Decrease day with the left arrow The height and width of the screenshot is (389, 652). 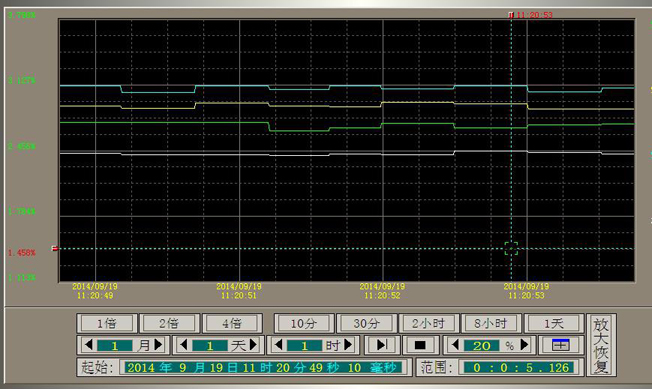click(x=184, y=345)
